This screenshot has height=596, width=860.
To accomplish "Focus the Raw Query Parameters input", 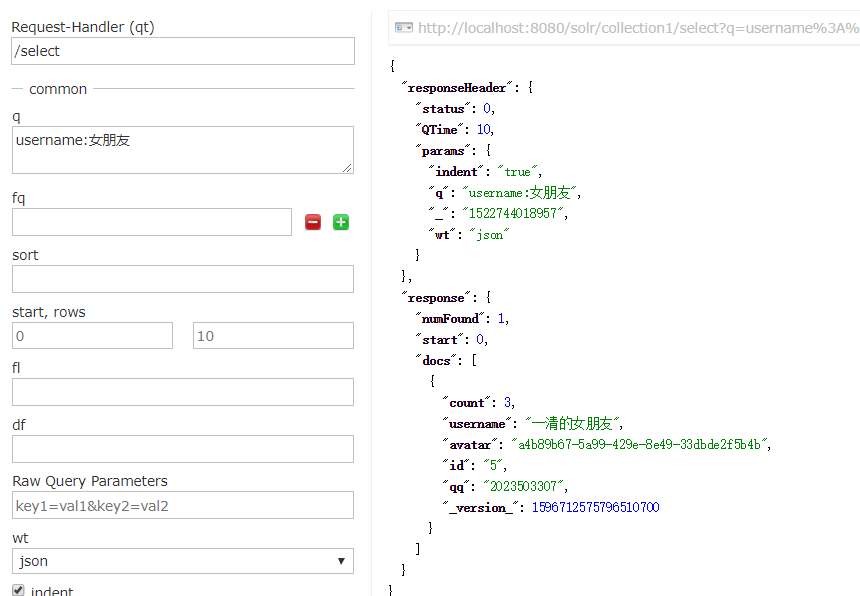I will point(183,505).
